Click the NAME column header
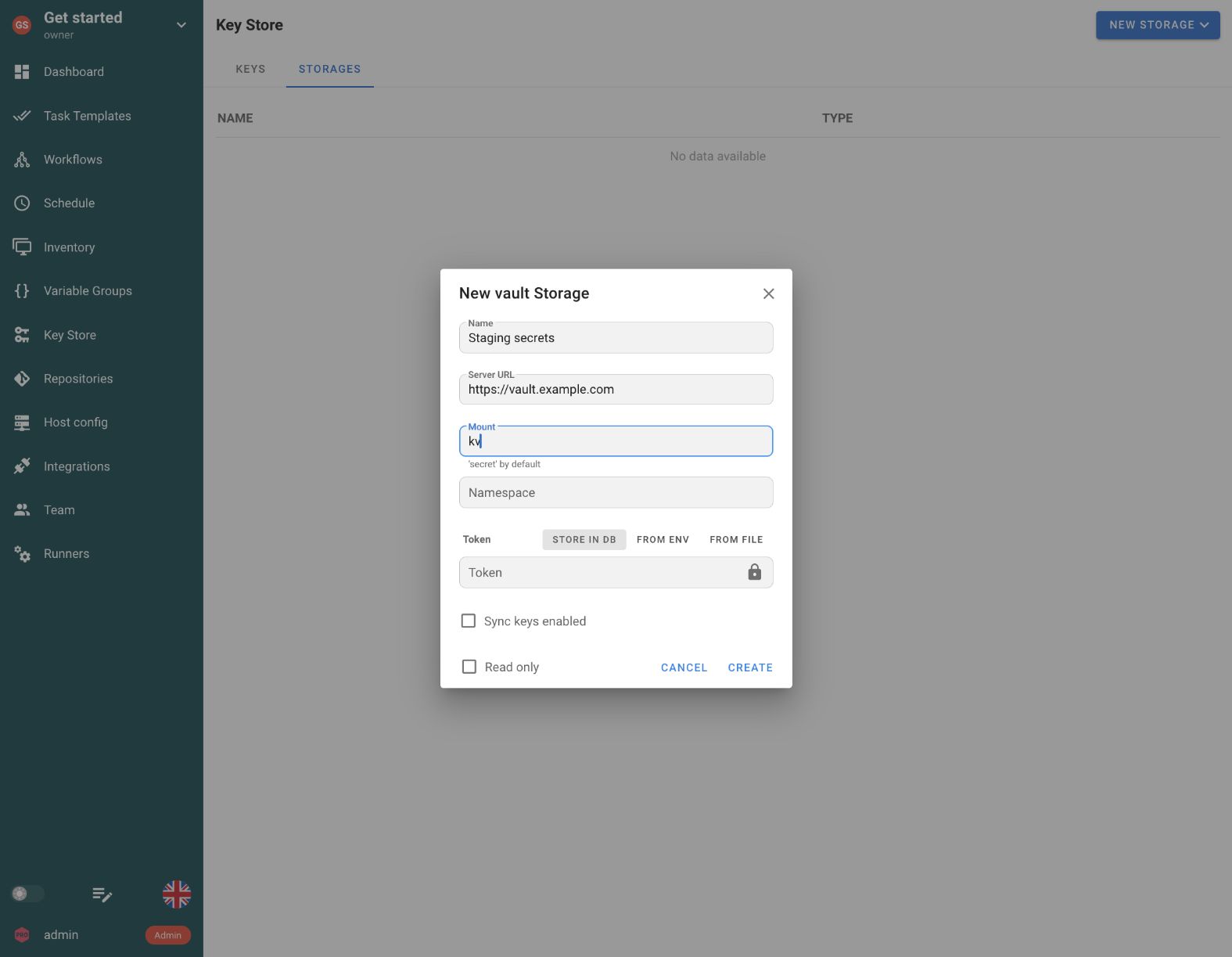1232x957 pixels. pyautogui.click(x=235, y=118)
